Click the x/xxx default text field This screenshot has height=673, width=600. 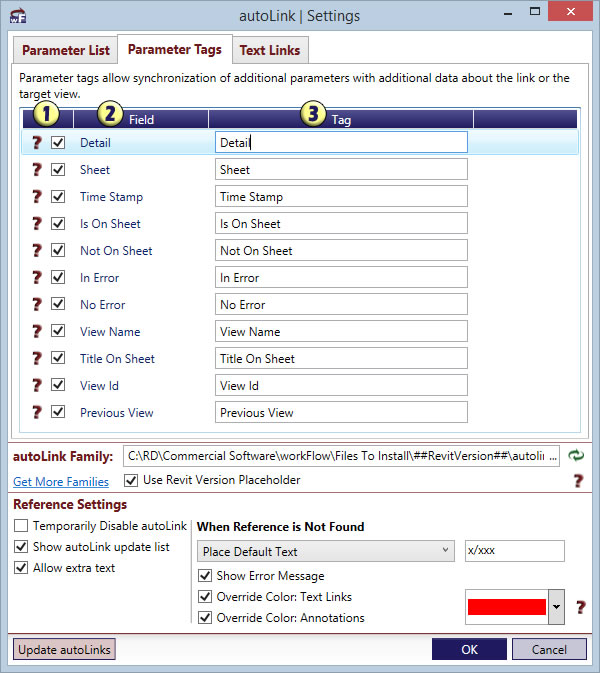pos(515,551)
